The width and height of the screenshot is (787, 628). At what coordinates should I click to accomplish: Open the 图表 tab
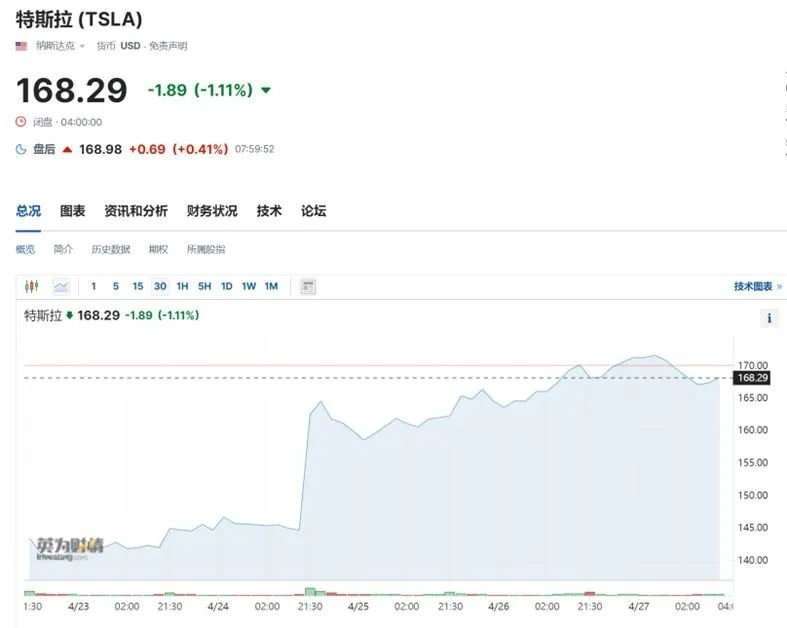73,211
